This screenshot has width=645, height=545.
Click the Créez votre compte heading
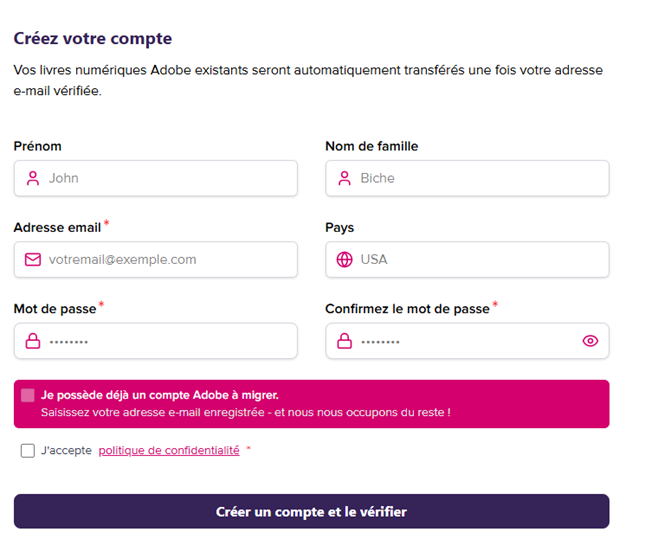coord(93,39)
